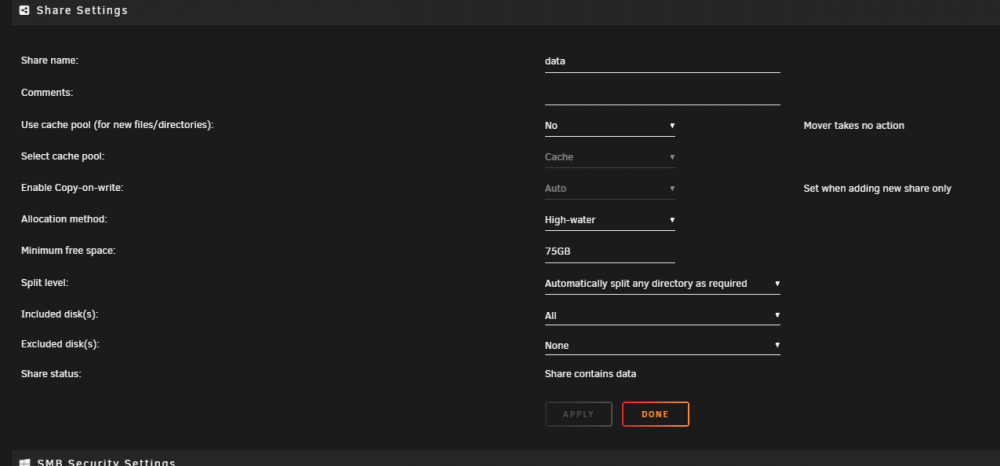This screenshot has width=1000, height=466.
Task: Open the Select cache pool dropdown
Action: coord(610,157)
